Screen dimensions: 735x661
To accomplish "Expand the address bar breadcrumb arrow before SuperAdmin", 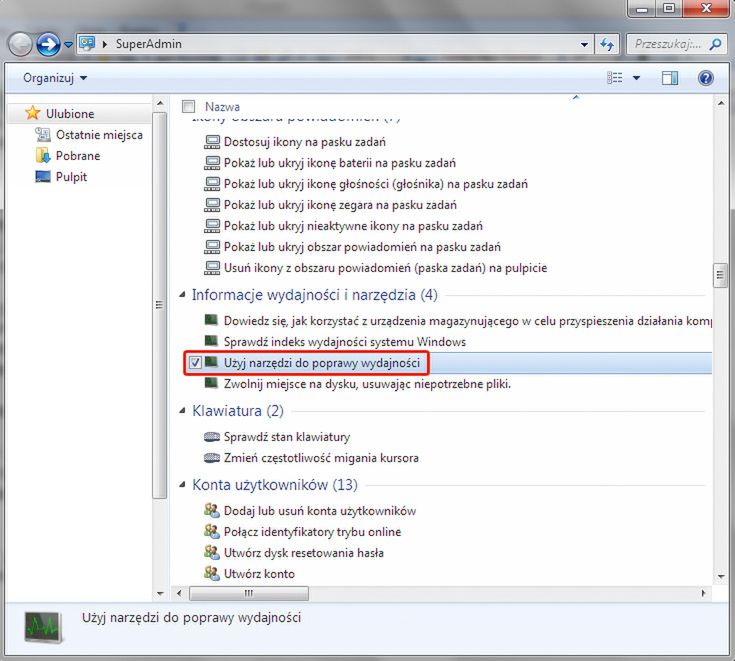I will pos(105,44).
